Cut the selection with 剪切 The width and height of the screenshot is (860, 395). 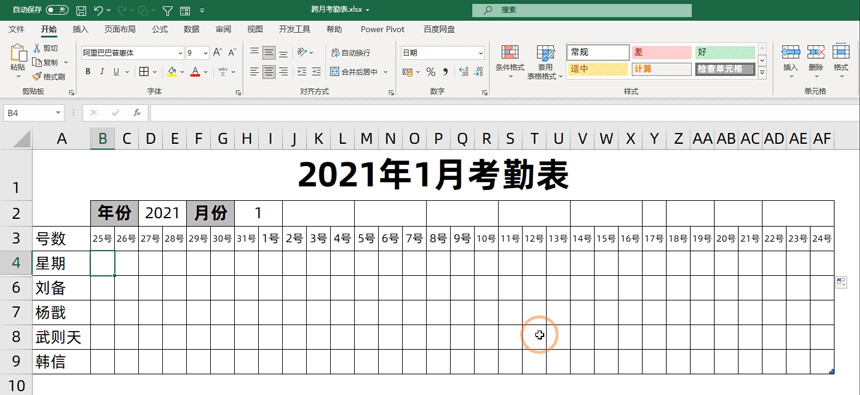point(46,48)
